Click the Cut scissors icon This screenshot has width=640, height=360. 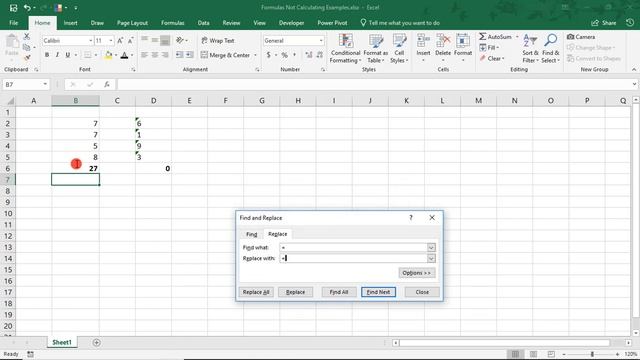[x=27, y=37]
